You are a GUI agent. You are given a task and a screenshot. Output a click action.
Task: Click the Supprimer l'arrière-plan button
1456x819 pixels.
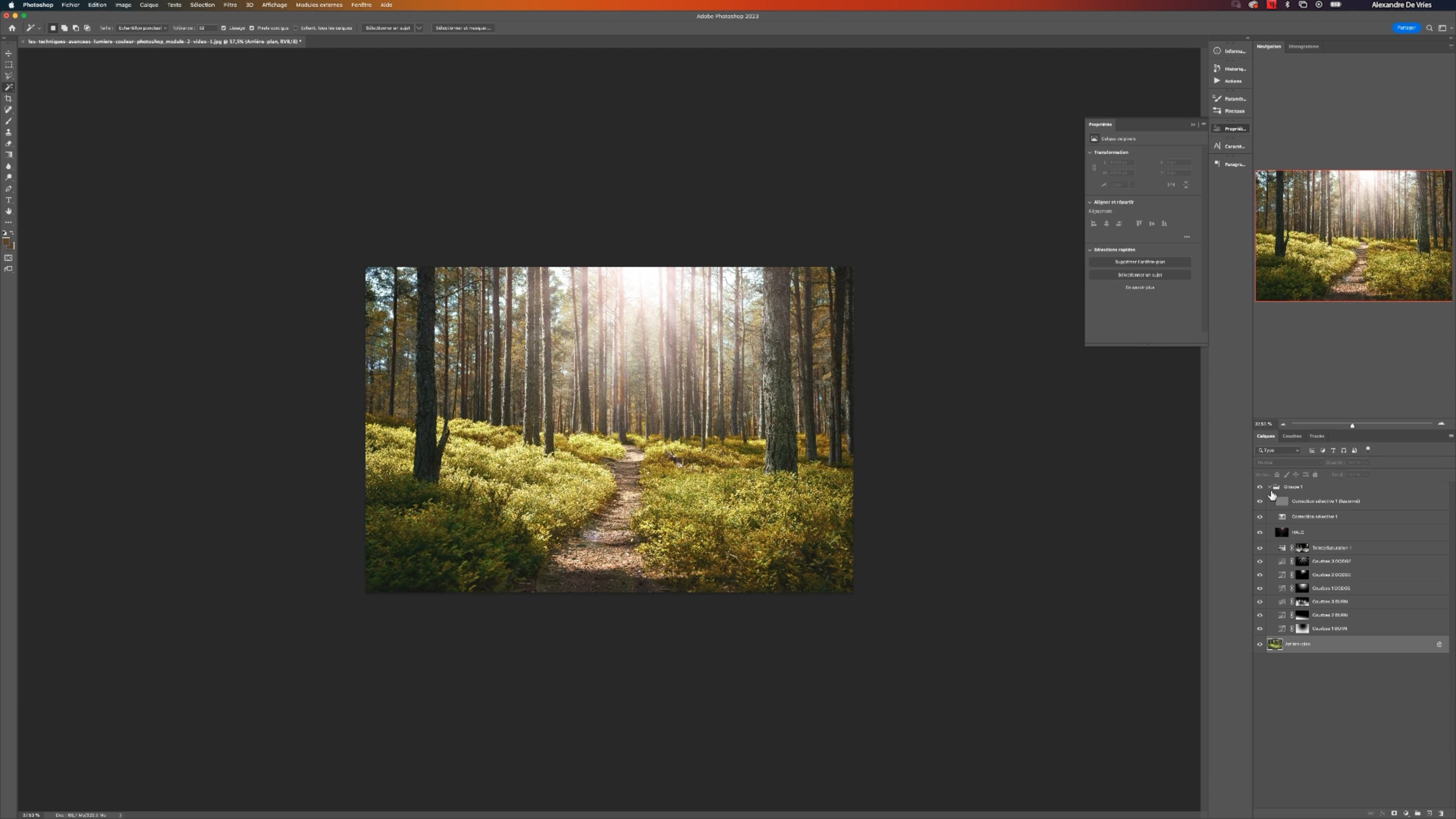1139,262
